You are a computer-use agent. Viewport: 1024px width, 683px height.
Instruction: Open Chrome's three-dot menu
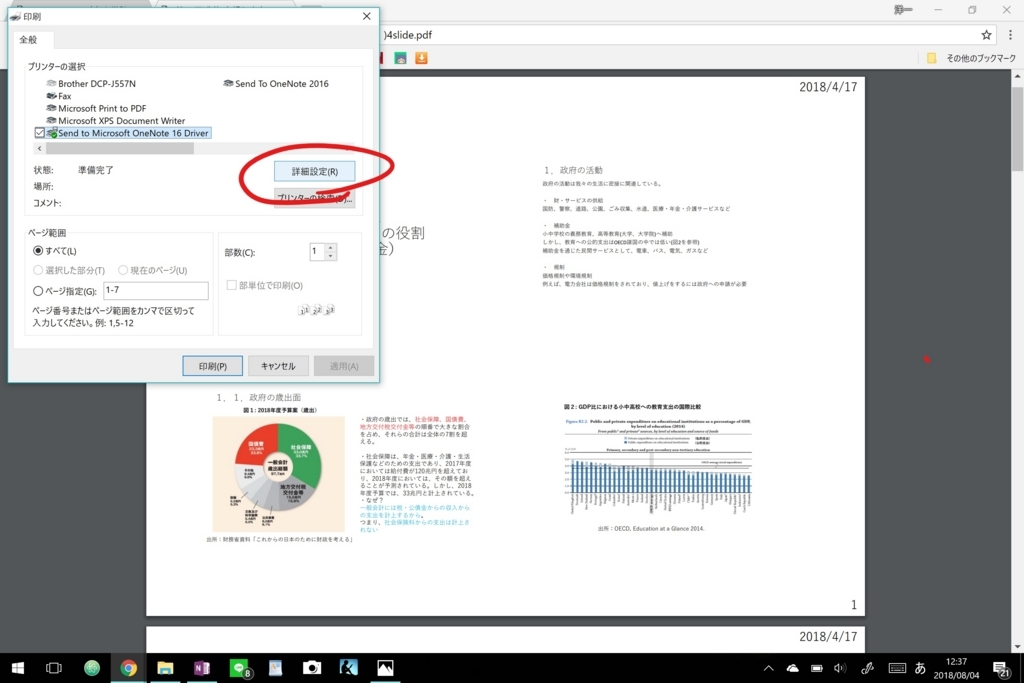[1008, 34]
